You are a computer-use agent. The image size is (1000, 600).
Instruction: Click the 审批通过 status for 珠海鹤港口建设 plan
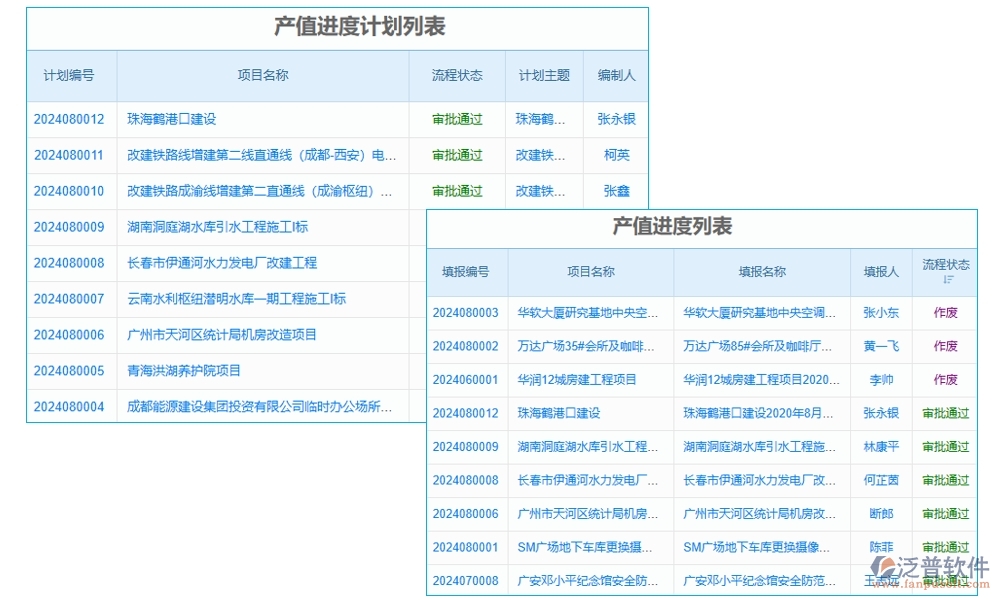pyautogui.click(x=456, y=119)
